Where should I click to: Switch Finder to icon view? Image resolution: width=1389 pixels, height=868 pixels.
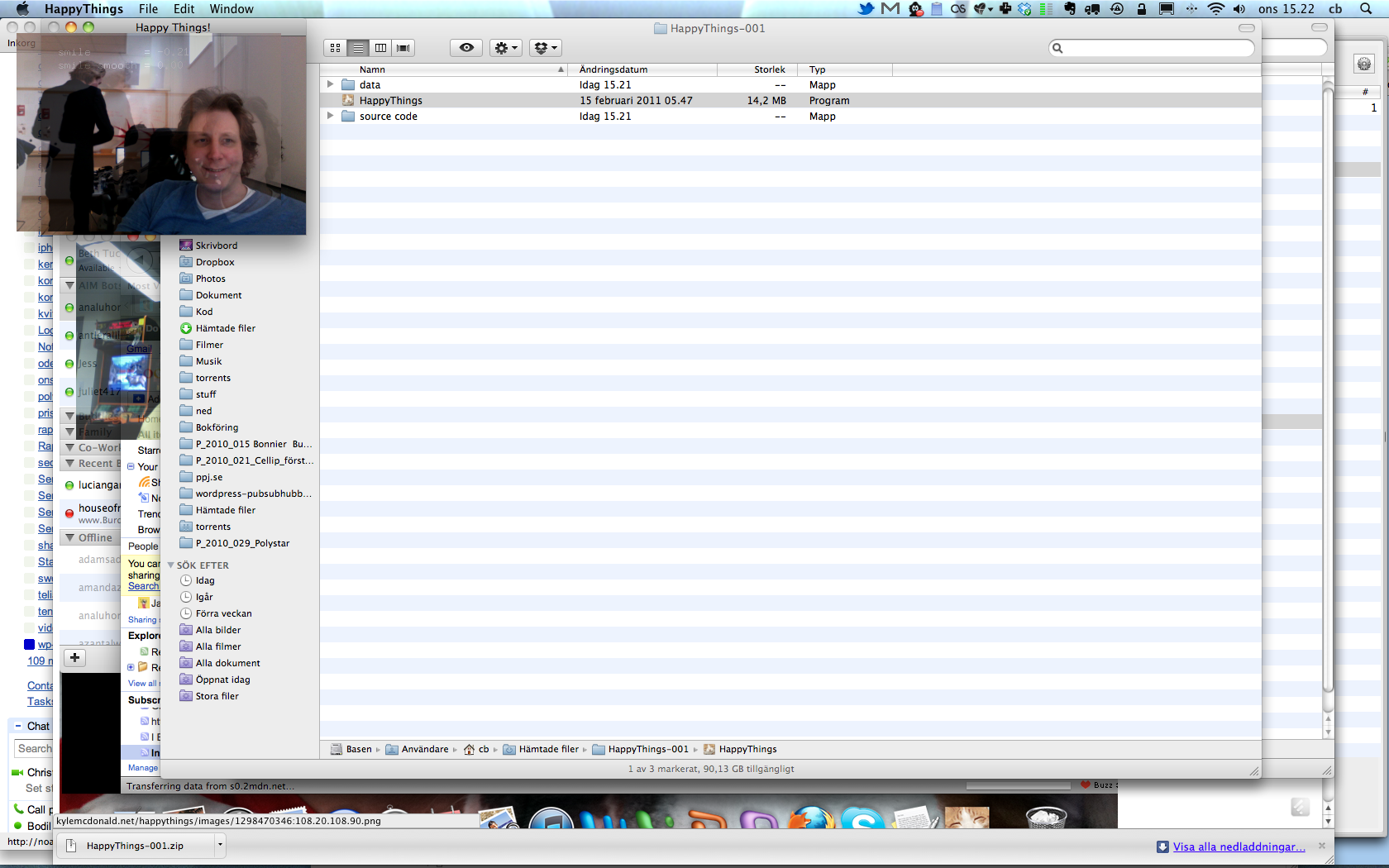pos(335,48)
